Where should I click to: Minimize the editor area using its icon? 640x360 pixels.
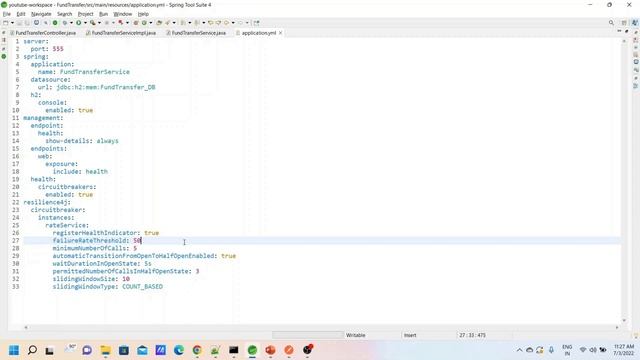(x=619, y=31)
